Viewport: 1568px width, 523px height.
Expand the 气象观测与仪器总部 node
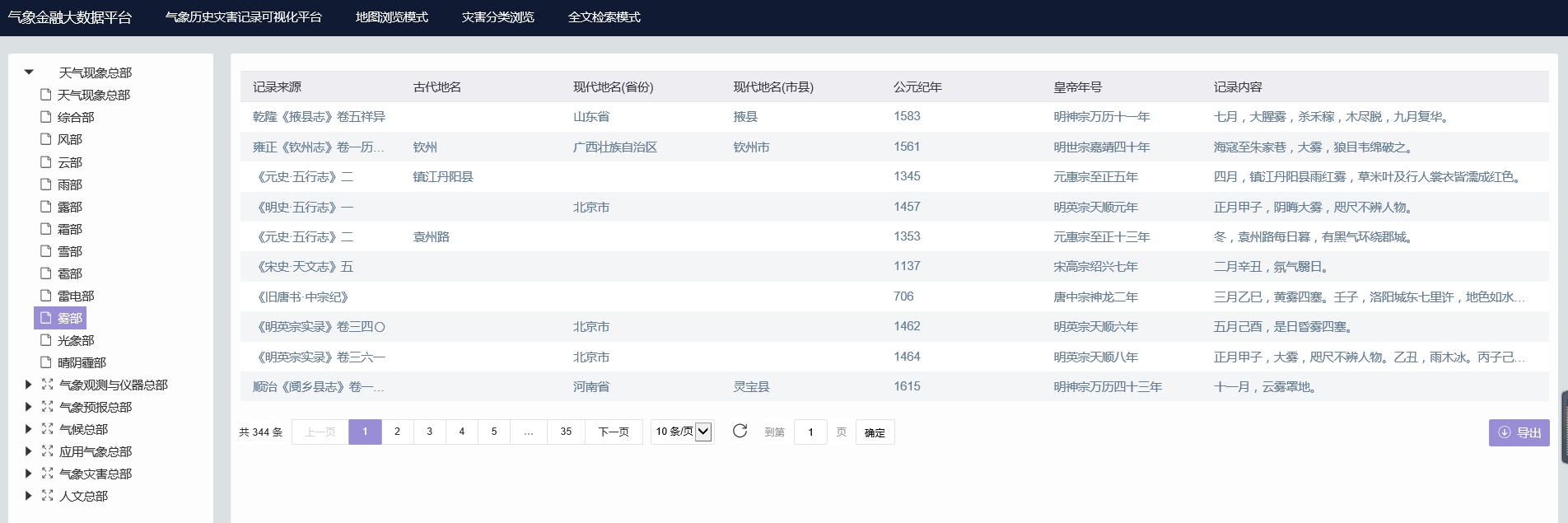coord(29,385)
